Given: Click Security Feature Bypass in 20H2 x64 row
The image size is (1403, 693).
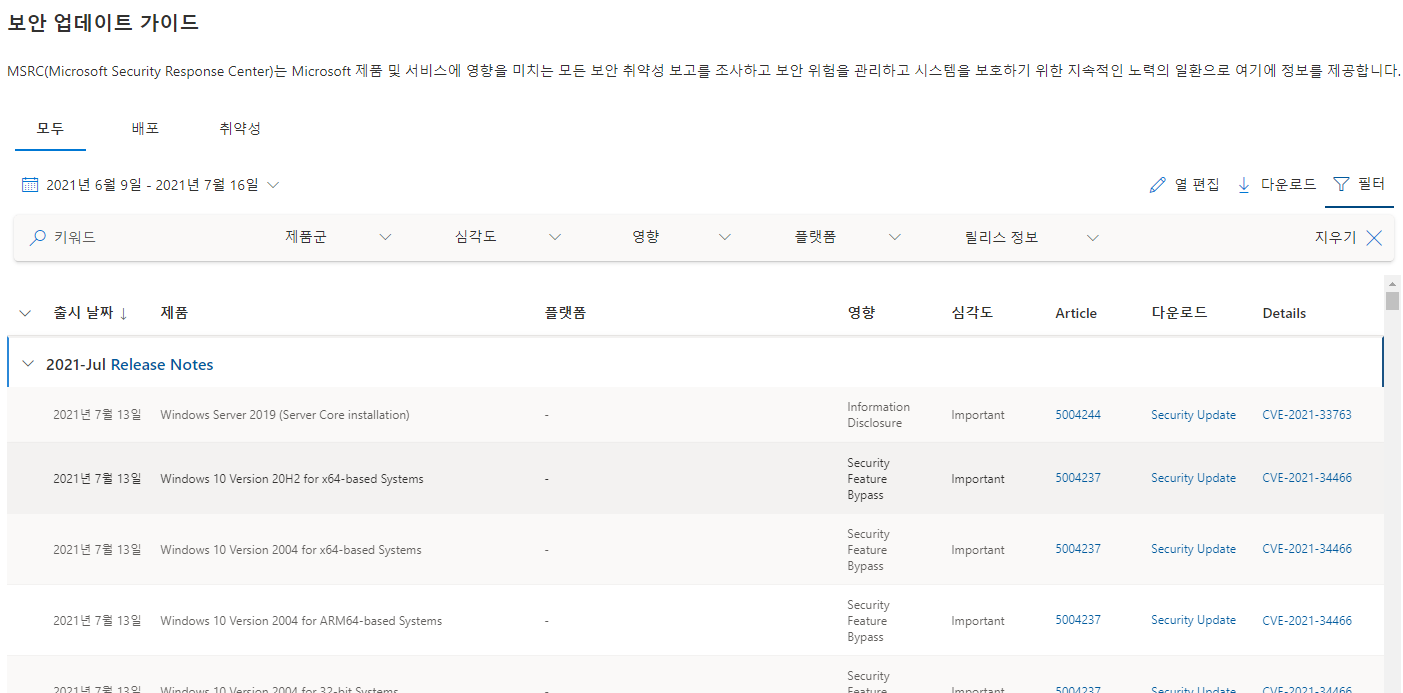Looking at the screenshot, I should pyautogui.click(x=868, y=479).
